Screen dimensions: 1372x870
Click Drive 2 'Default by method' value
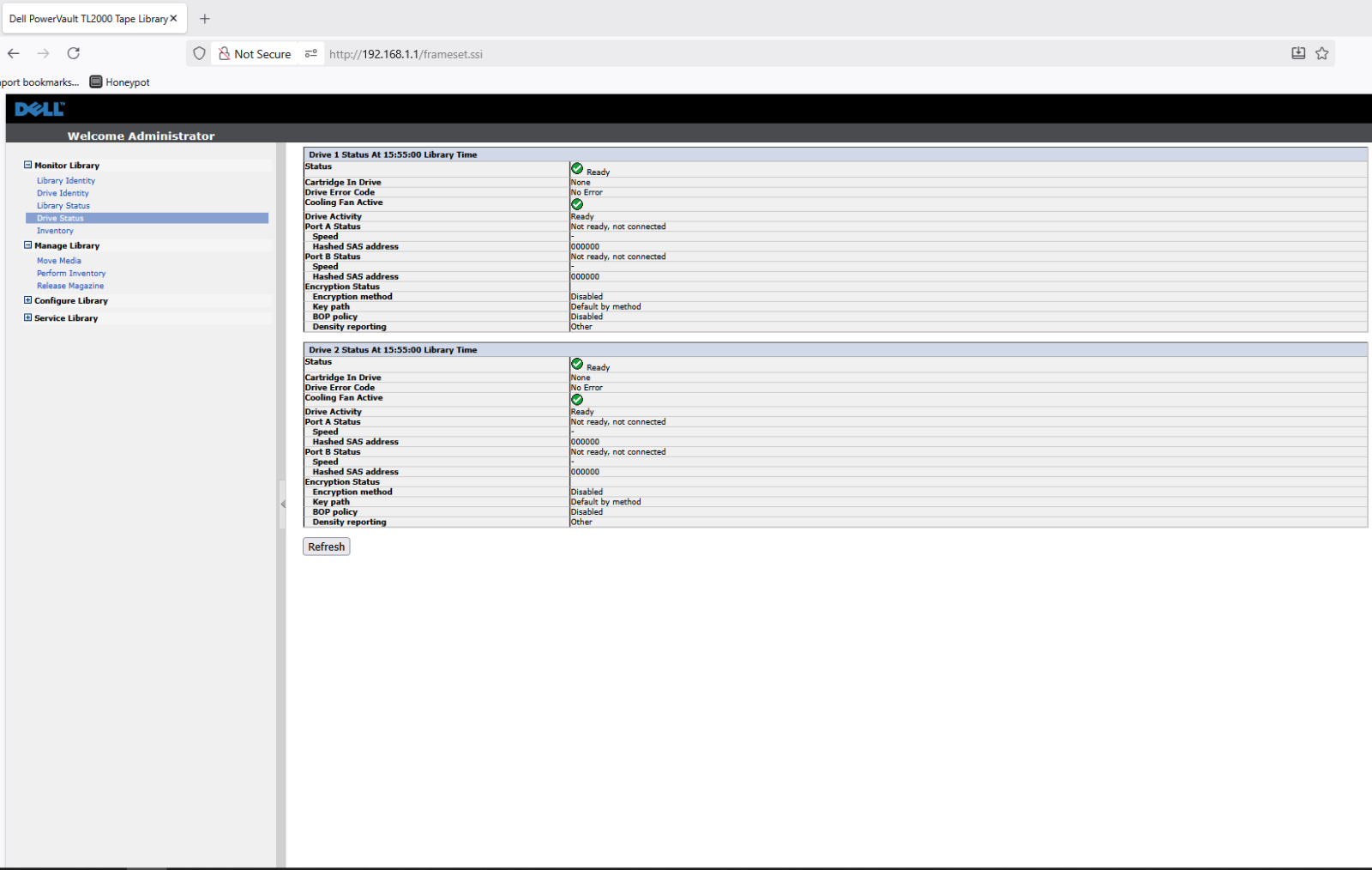606,502
